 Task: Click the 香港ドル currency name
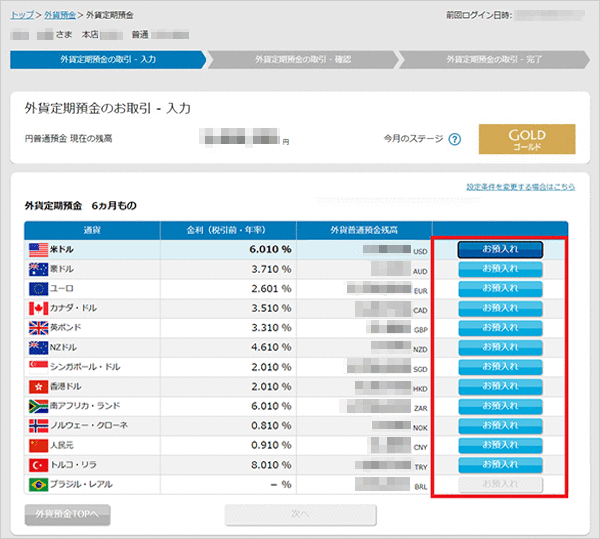(x=65, y=386)
